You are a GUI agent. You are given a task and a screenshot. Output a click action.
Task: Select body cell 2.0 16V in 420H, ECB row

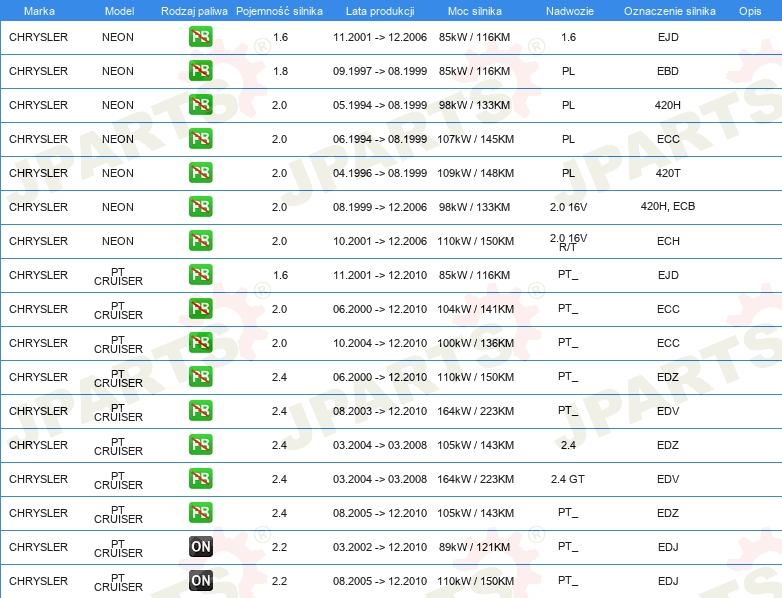(568, 207)
